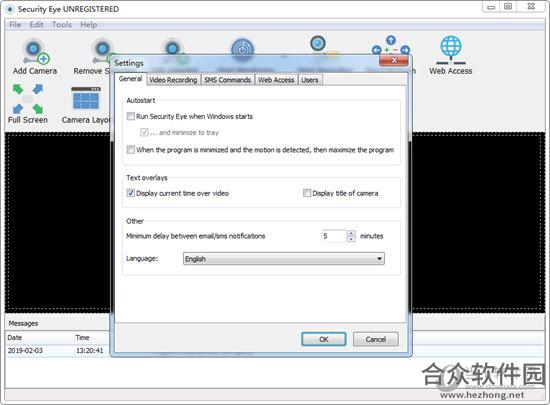Image resolution: width=550 pixels, height=405 pixels.
Task: Click the black camera view area on the right
Action: [x=478, y=223]
